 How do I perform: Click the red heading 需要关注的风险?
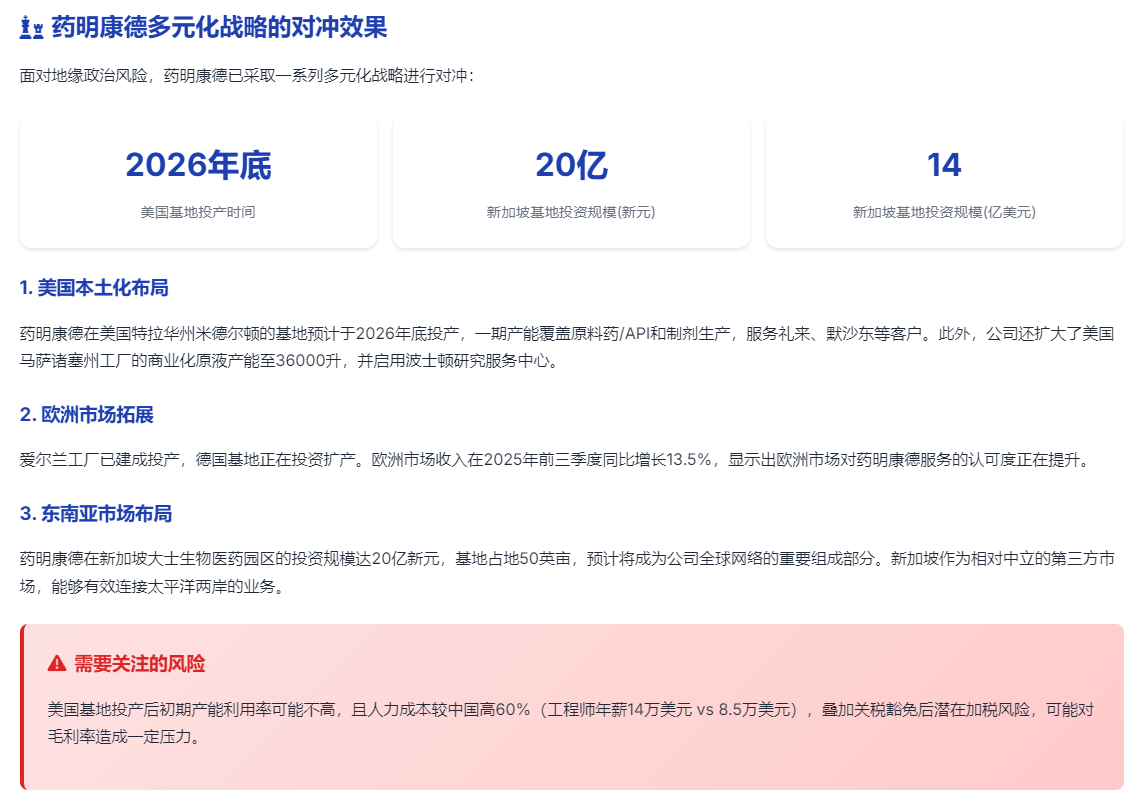pyautogui.click(x=140, y=664)
